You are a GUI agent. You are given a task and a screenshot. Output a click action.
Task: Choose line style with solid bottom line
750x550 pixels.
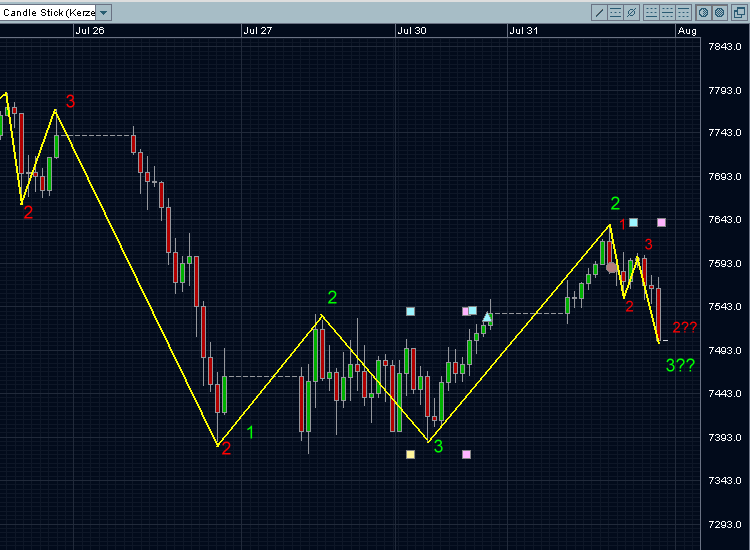point(651,12)
